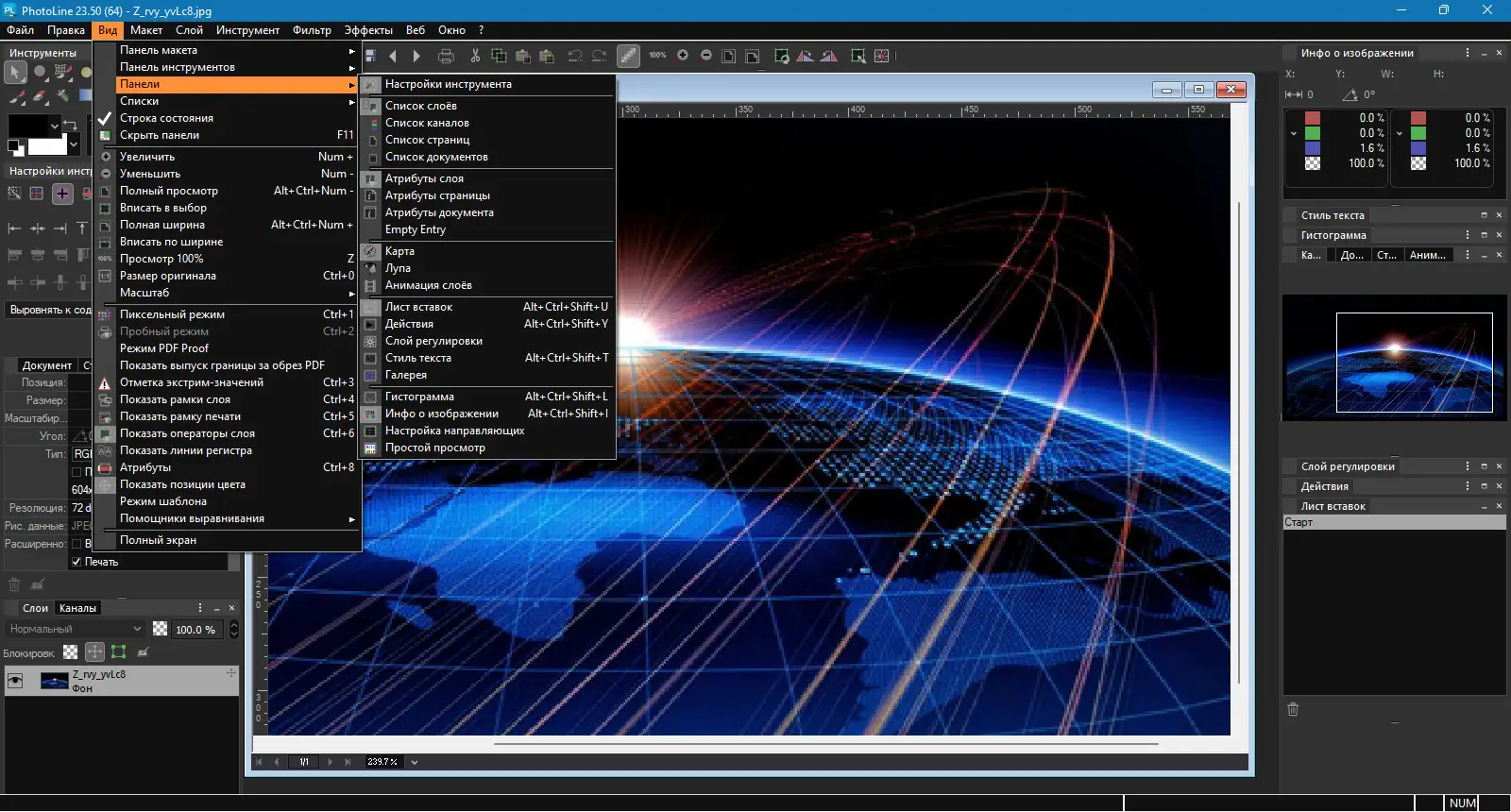1511x812 pixels.
Task: Open the foreground black color dropdown arrow
Action: 55,125
